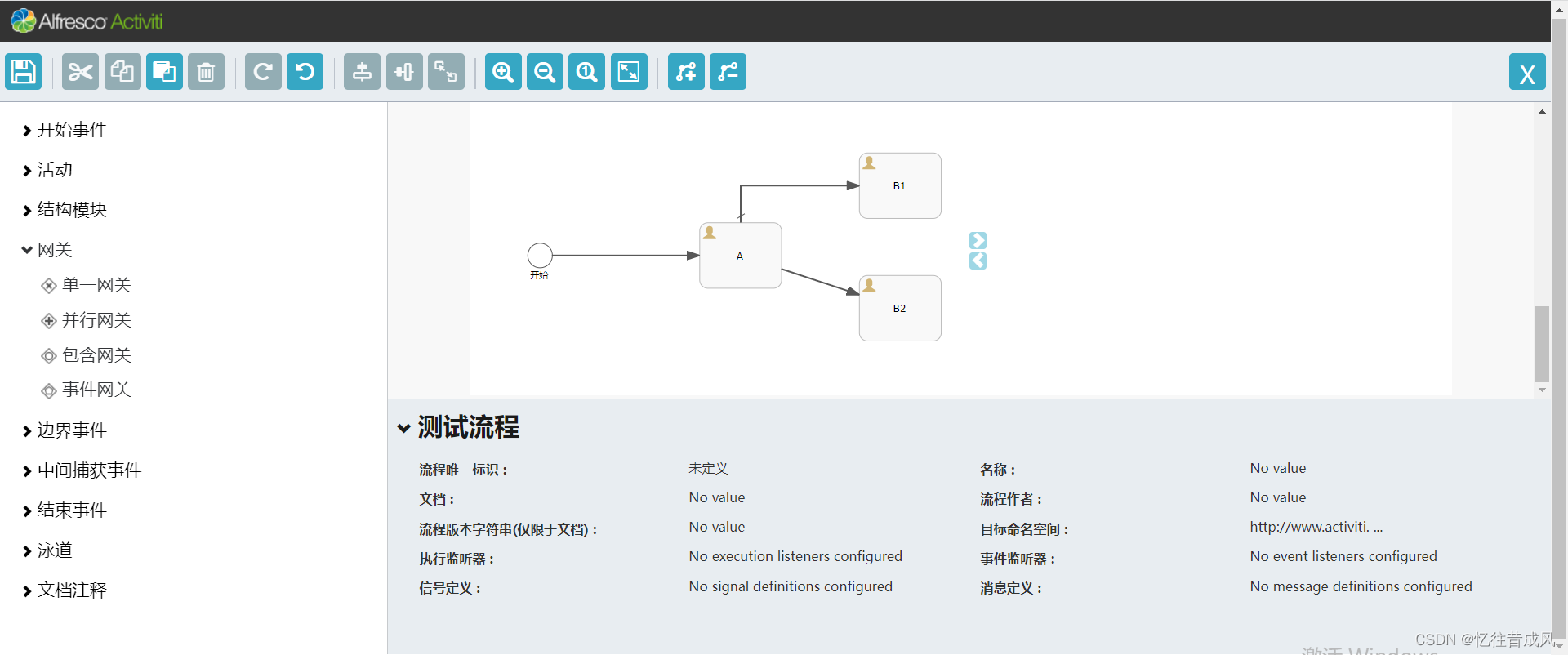This screenshot has height=655, width=1568.
Task: Expand the 结束事件 palette group
Action: 65,510
